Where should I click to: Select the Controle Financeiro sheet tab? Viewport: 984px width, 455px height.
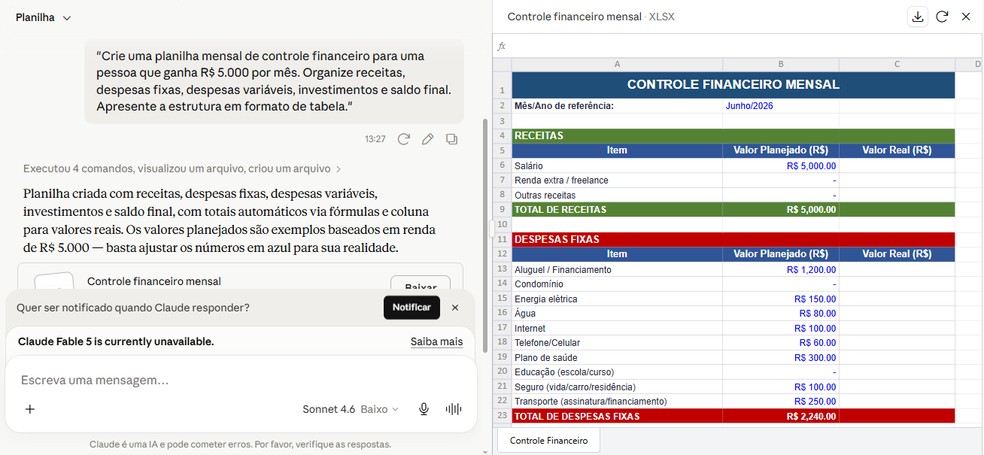pos(548,441)
